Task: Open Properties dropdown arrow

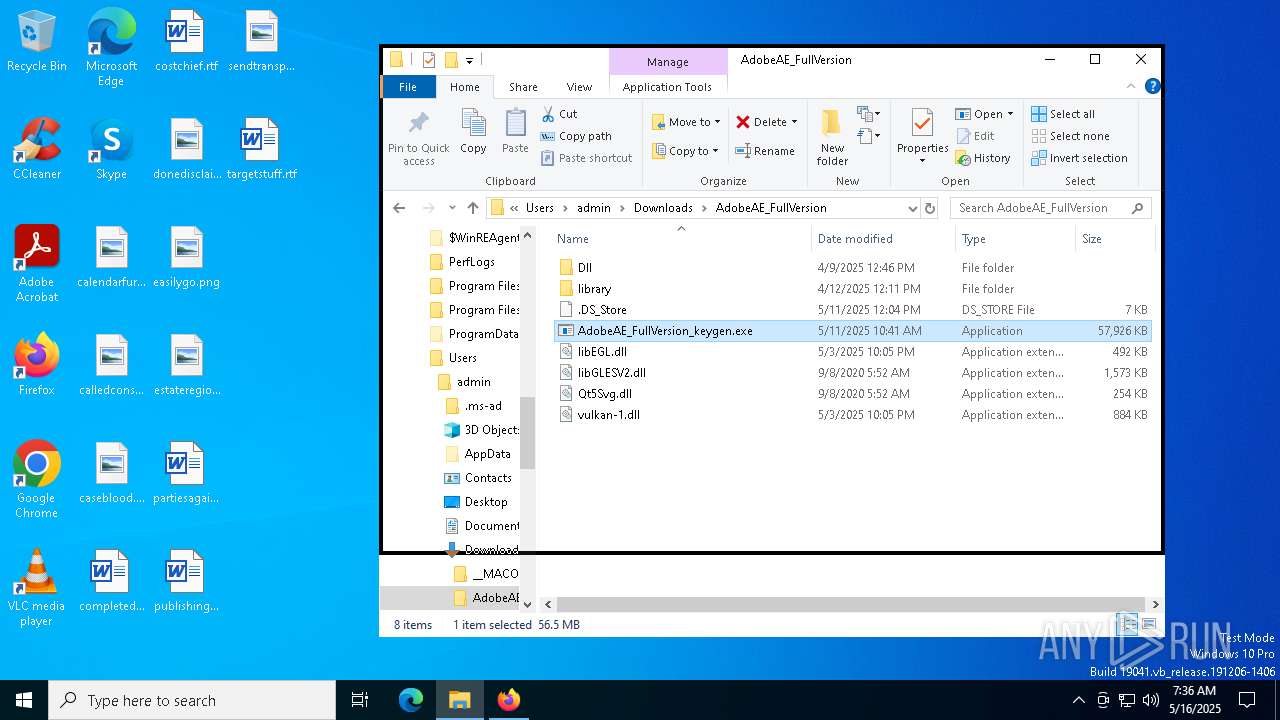Action: click(922, 161)
